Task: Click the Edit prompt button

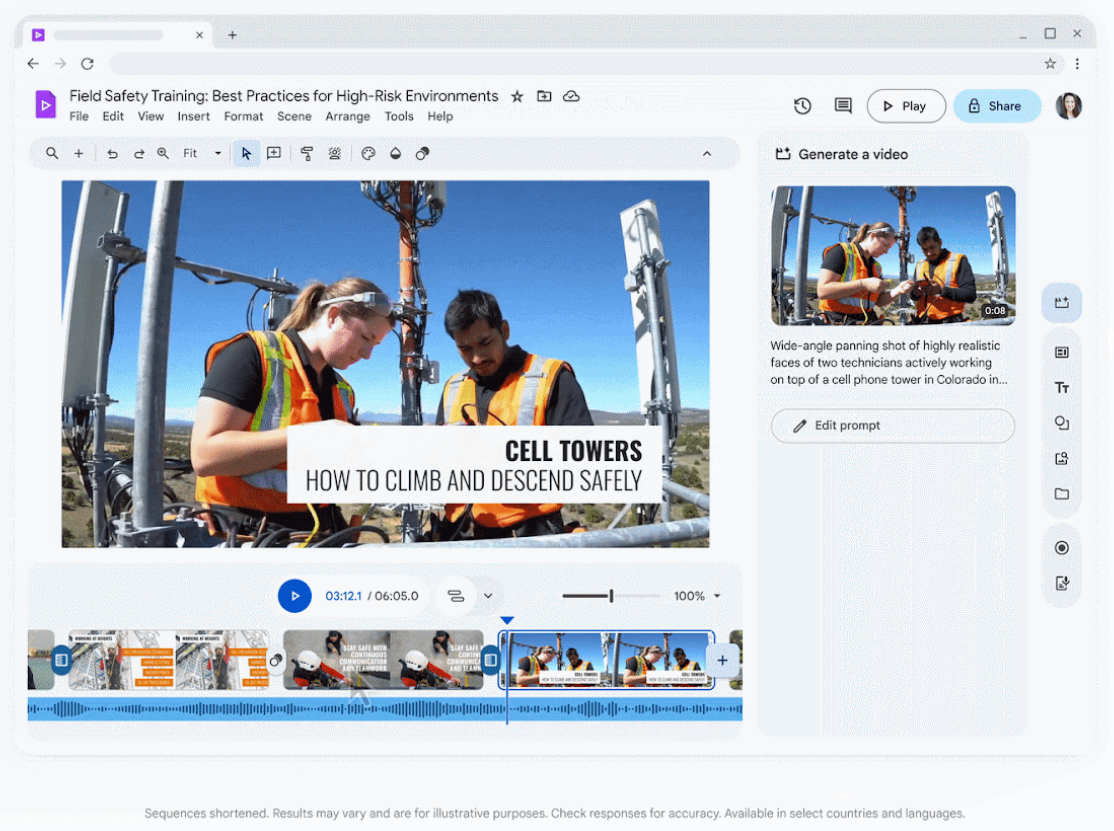Action: tap(892, 426)
